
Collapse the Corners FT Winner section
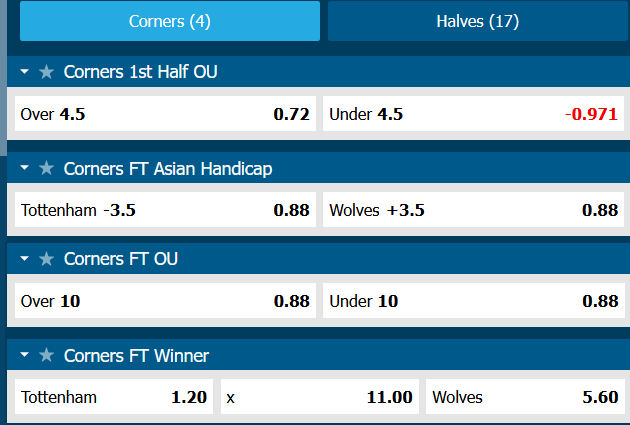[x=25, y=356]
